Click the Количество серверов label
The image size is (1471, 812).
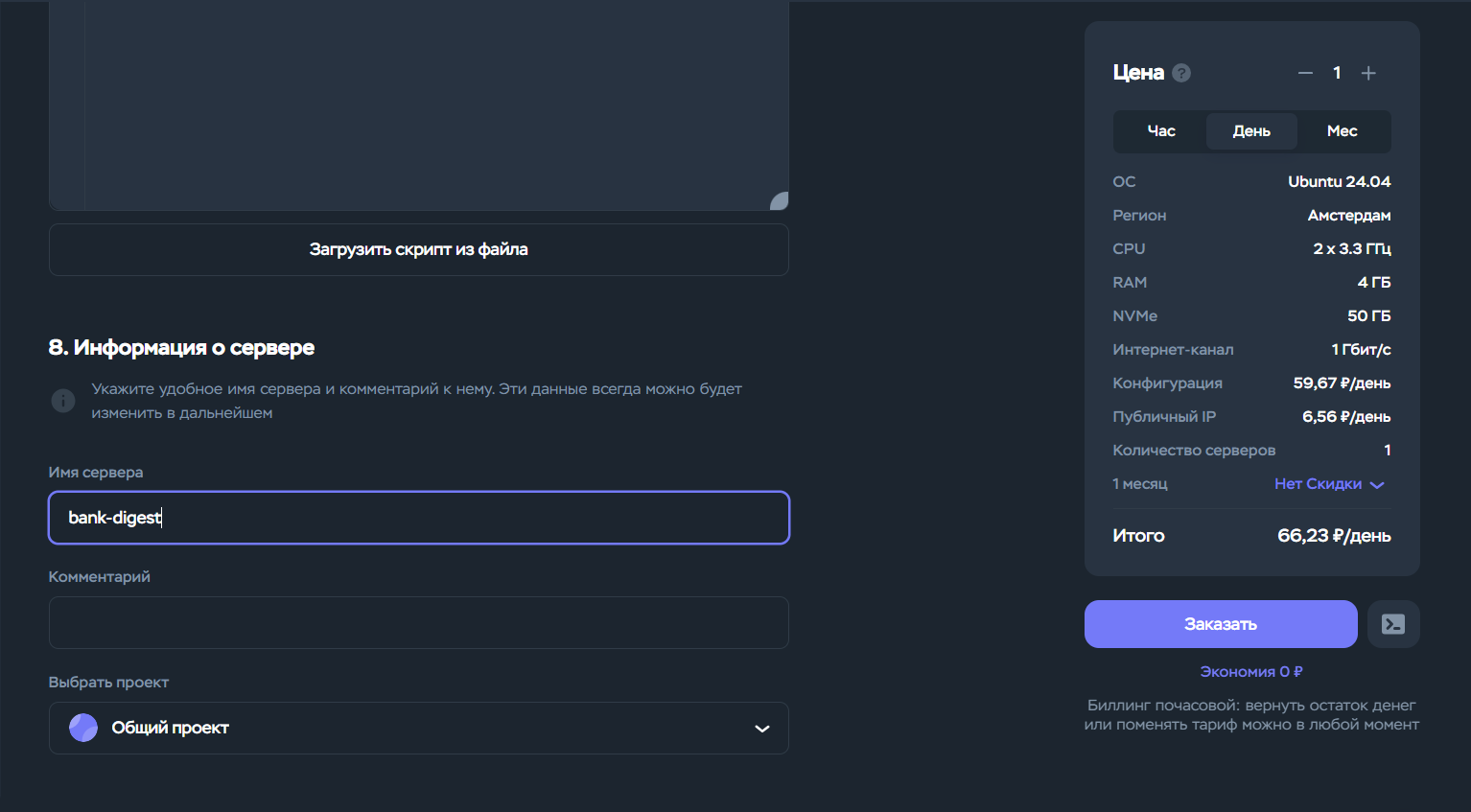1194,451
